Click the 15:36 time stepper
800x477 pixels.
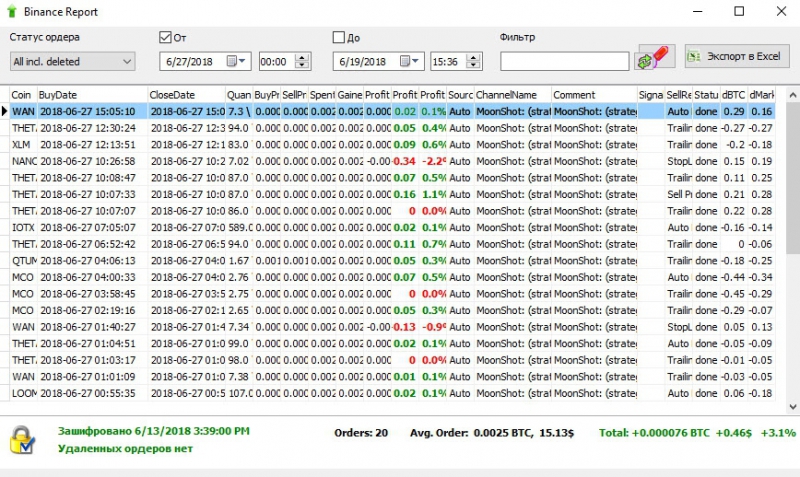[x=473, y=61]
